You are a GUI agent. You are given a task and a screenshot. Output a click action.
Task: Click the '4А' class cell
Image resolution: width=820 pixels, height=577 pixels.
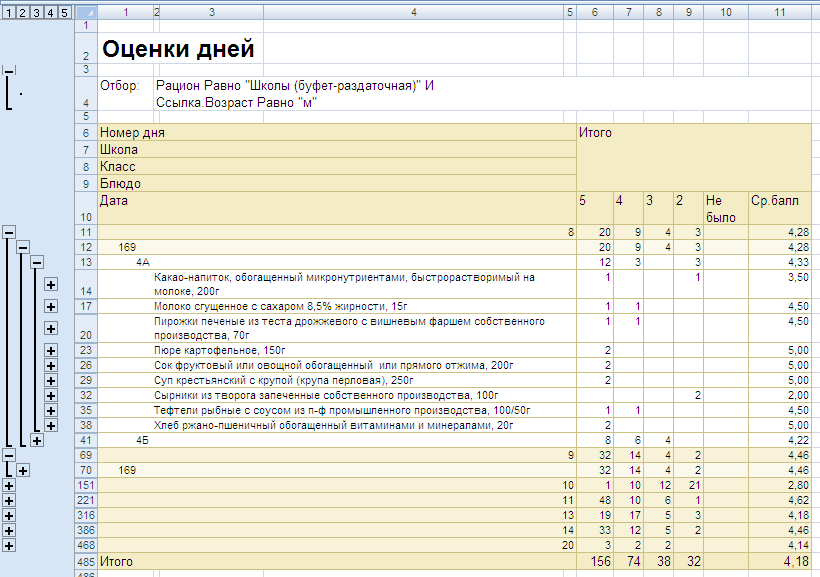coord(143,263)
